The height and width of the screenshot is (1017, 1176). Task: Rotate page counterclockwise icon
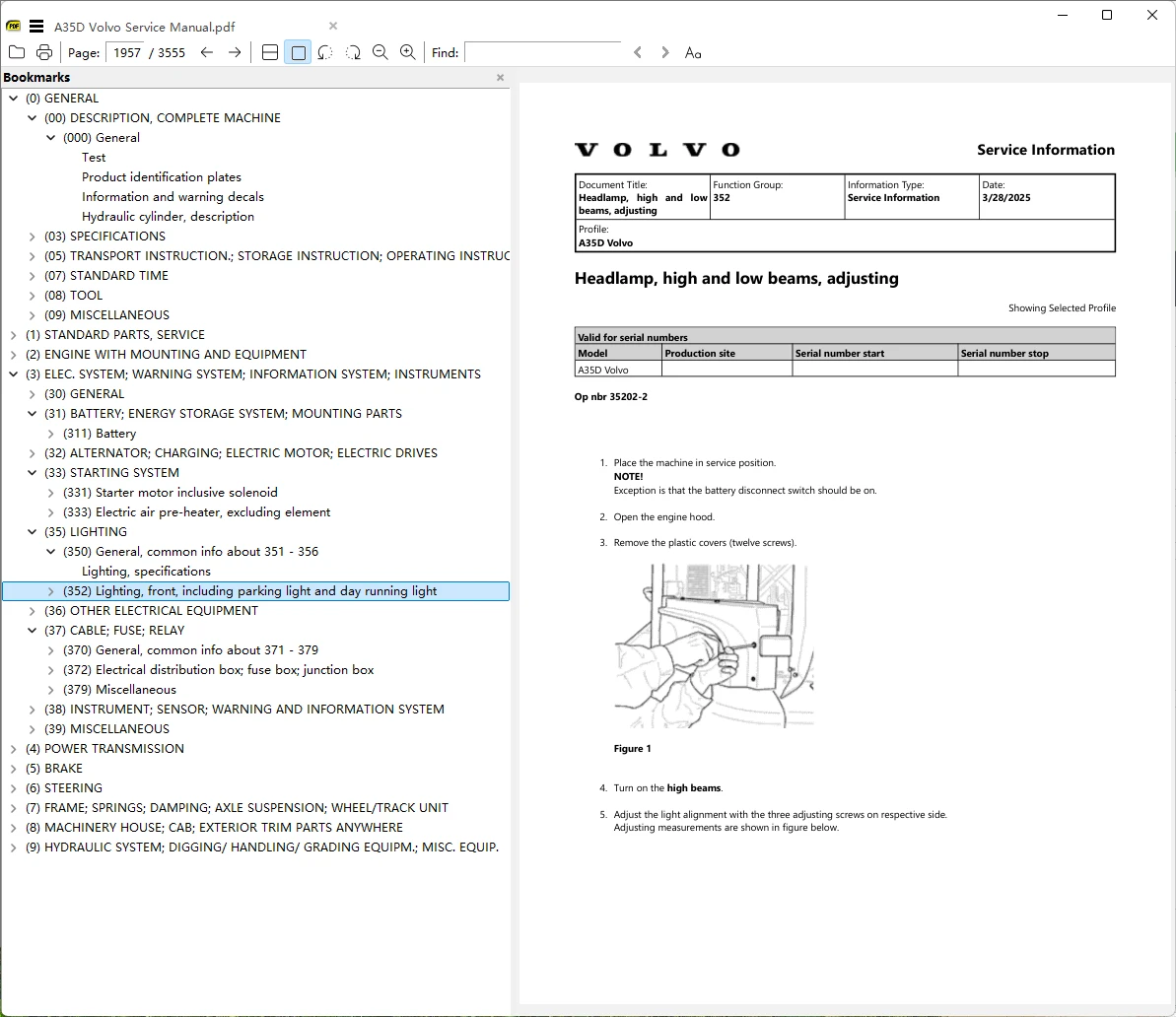324,52
